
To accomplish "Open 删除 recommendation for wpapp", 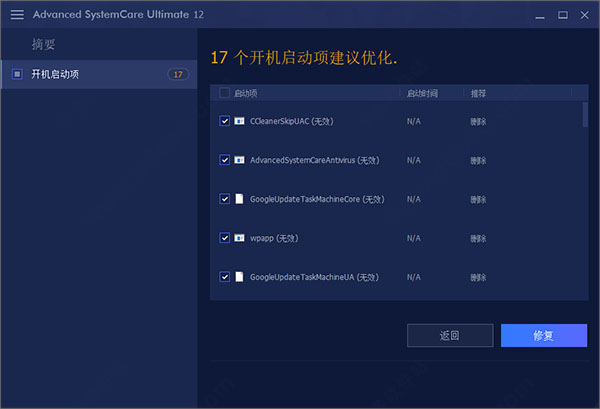I will coord(478,238).
